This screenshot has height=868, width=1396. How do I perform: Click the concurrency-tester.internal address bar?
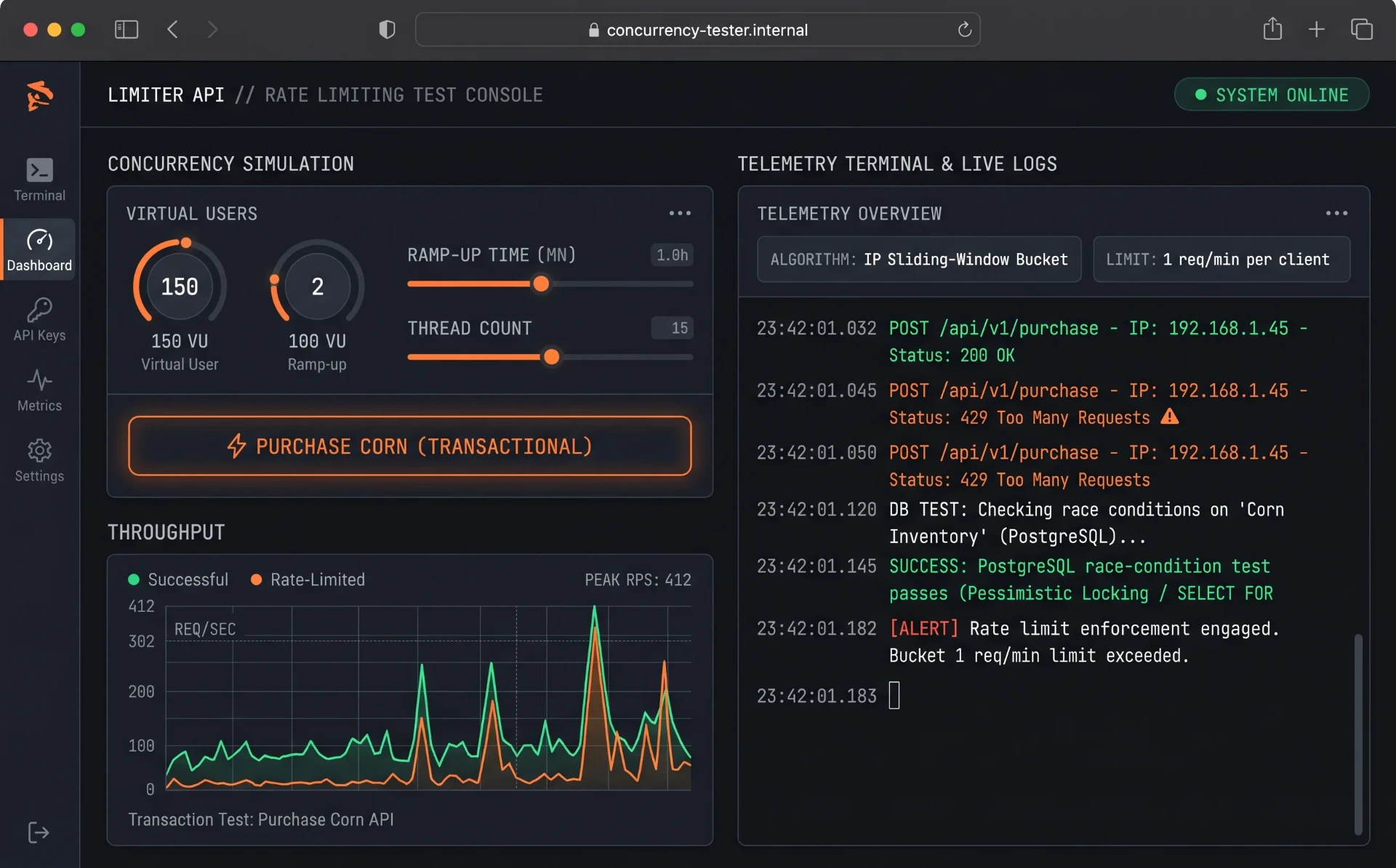(x=697, y=30)
